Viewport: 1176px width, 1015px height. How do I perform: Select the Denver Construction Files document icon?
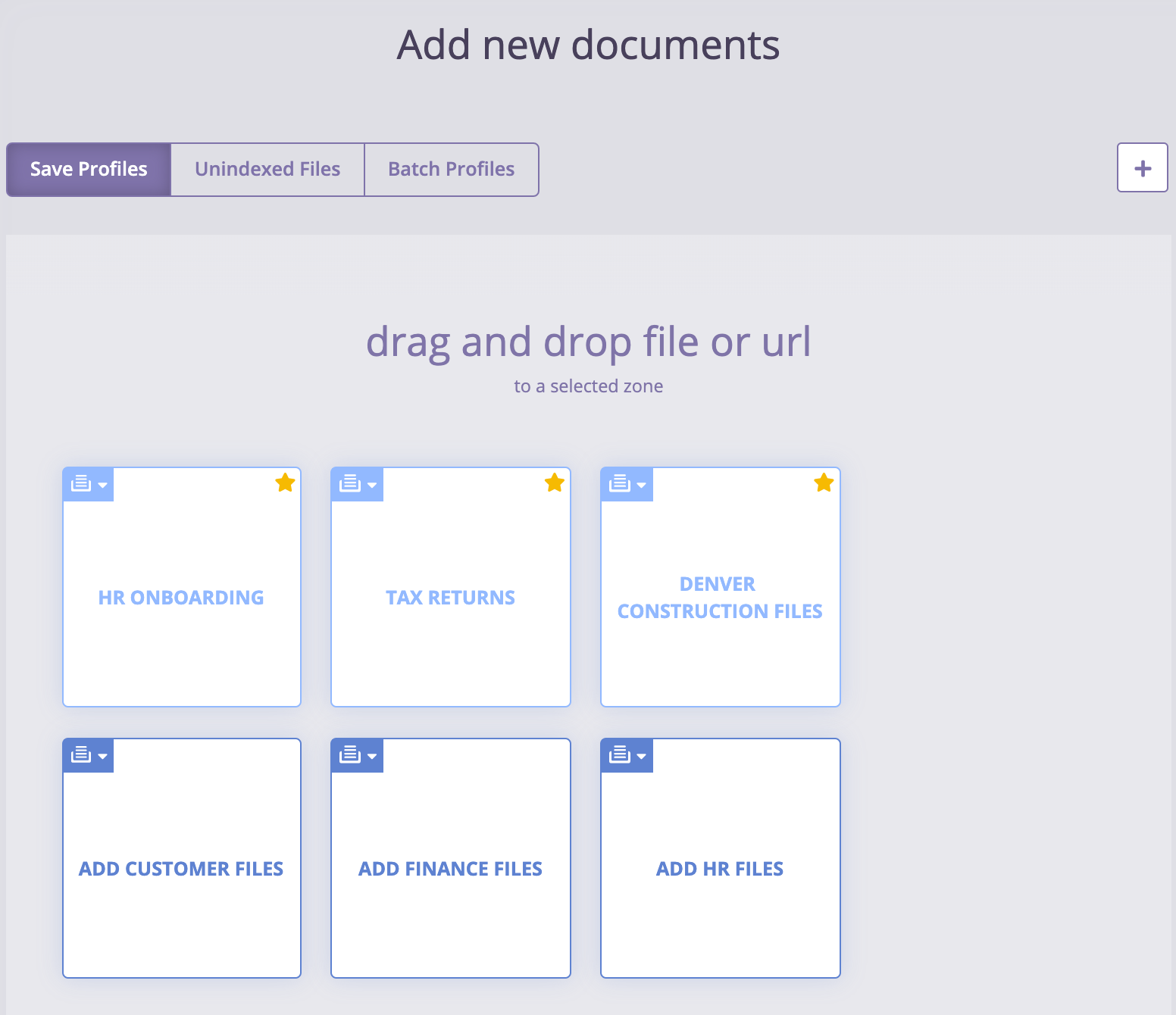click(x=621, y=484)
